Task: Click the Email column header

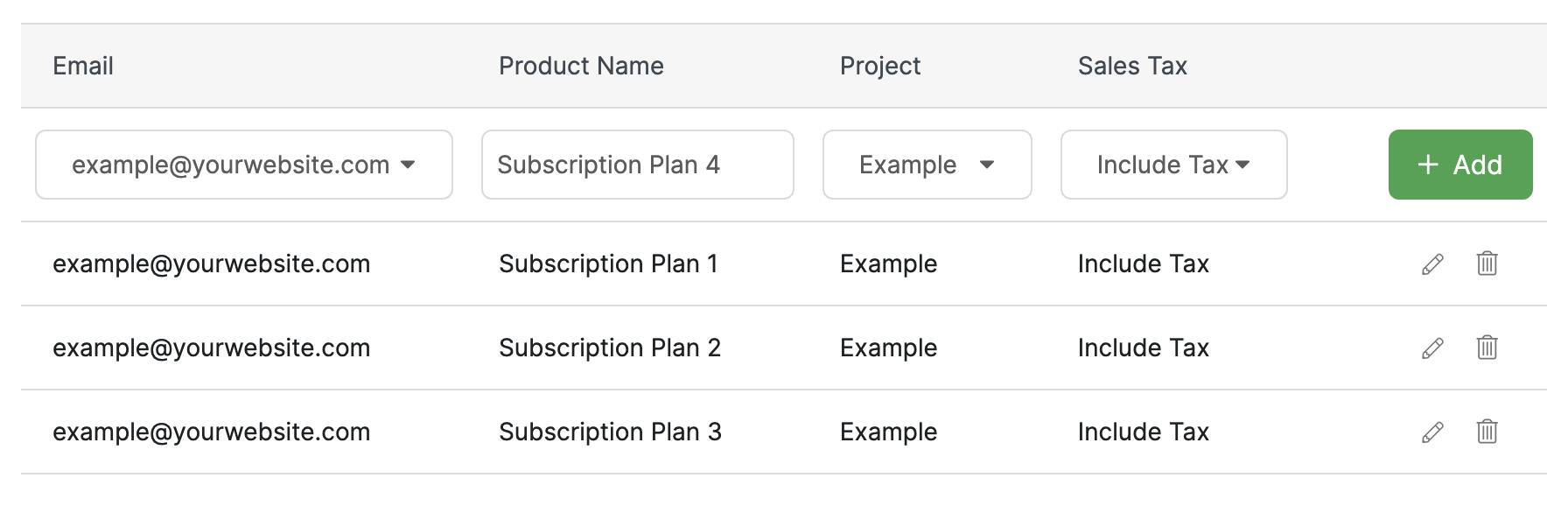Action: pos(83,66)
